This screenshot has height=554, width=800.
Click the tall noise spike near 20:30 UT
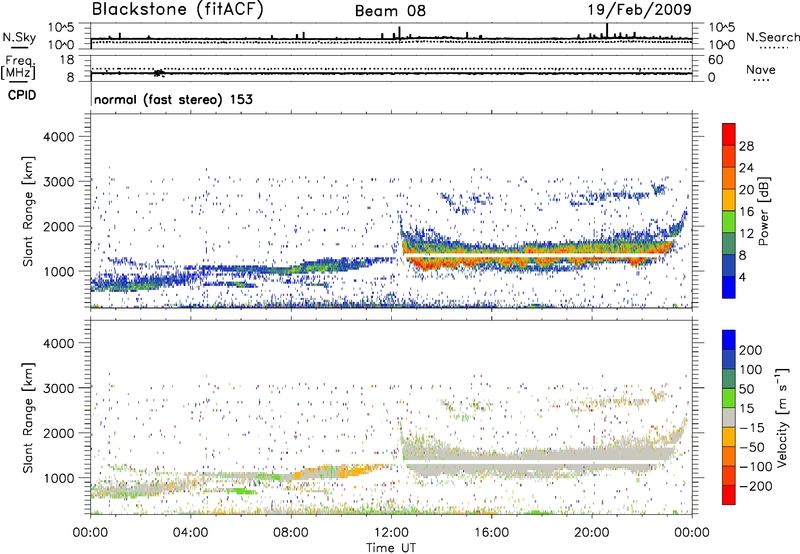click(607, 31)
